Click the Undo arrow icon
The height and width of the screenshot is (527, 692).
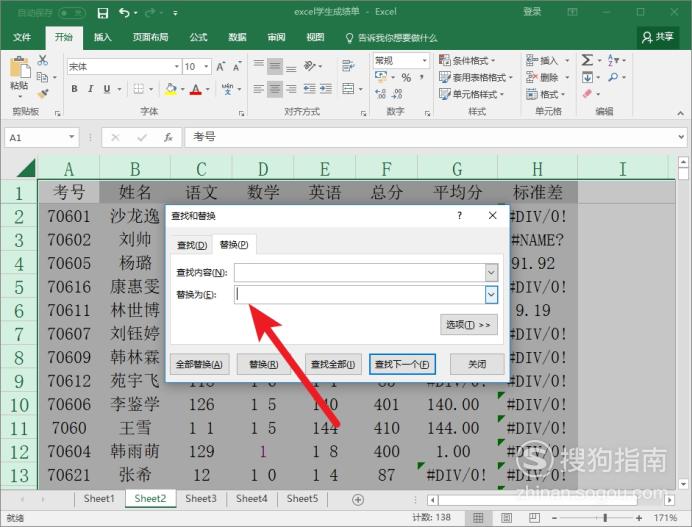click(124, 13)
